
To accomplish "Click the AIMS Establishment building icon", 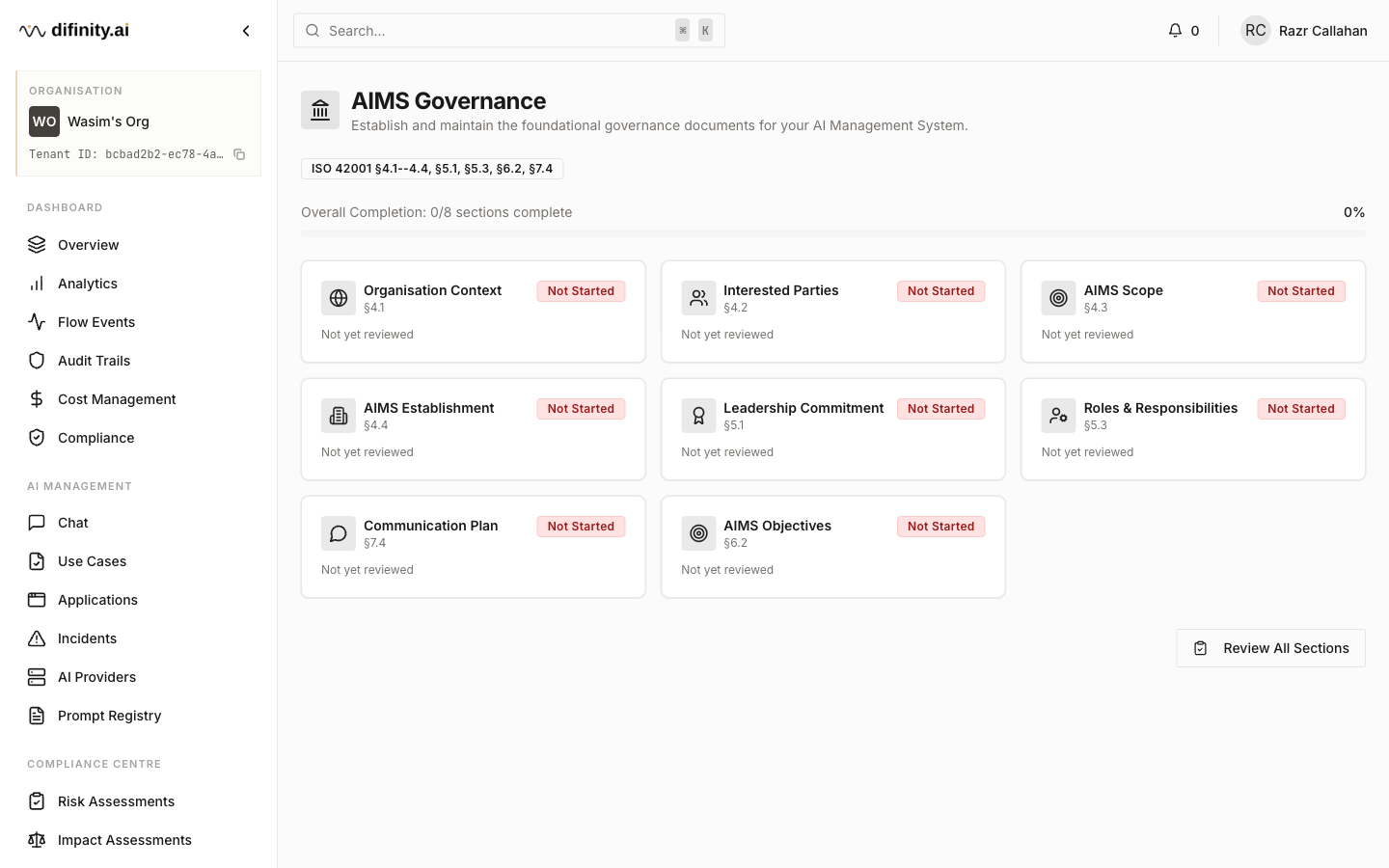I will click(339, 416).
